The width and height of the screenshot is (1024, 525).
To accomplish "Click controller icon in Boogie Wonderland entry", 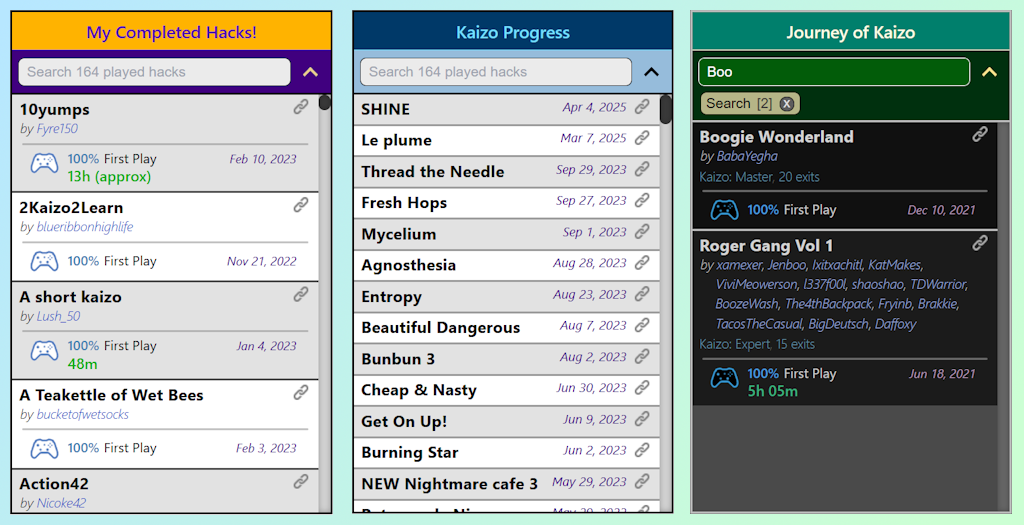I will [724, 210].
